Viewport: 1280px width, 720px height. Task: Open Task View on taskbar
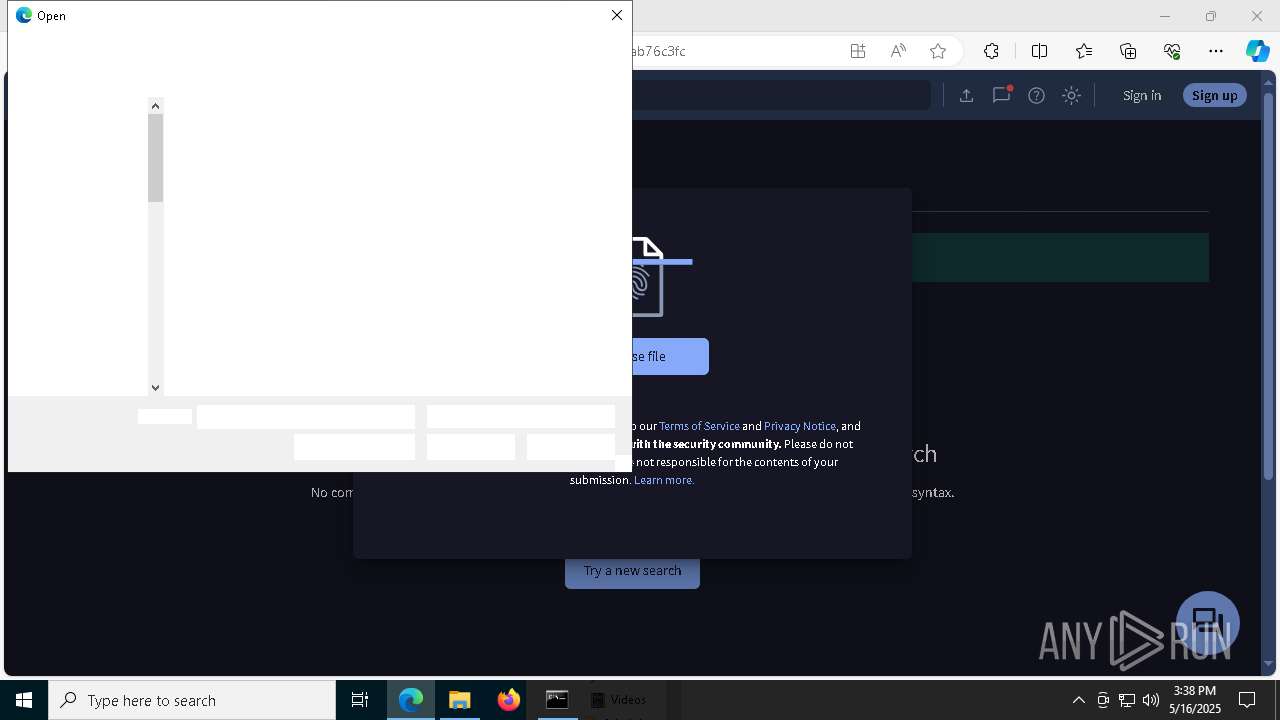(360, 700)
